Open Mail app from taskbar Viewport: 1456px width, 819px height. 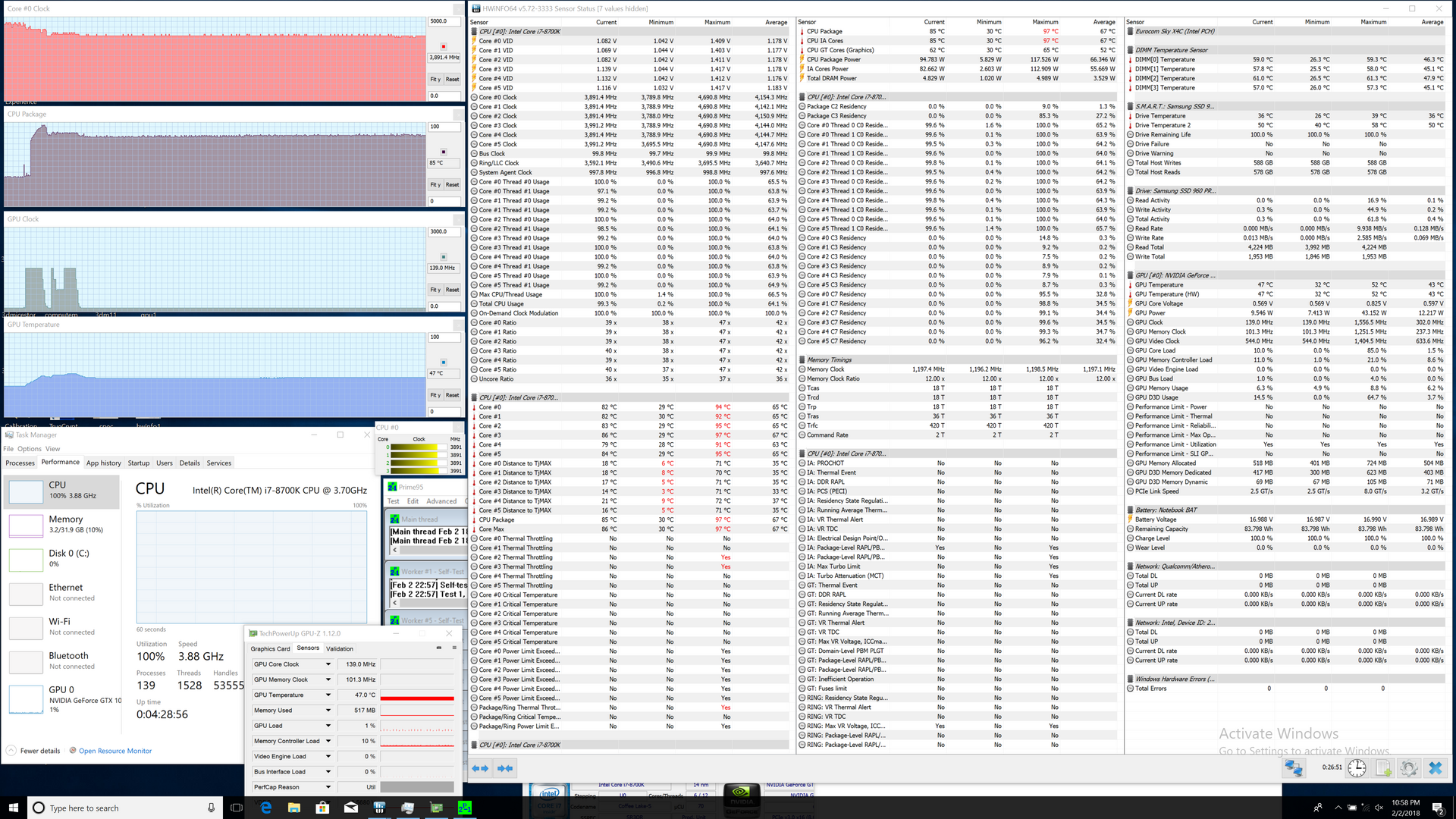pyautogui.click(x=350, y=808)
